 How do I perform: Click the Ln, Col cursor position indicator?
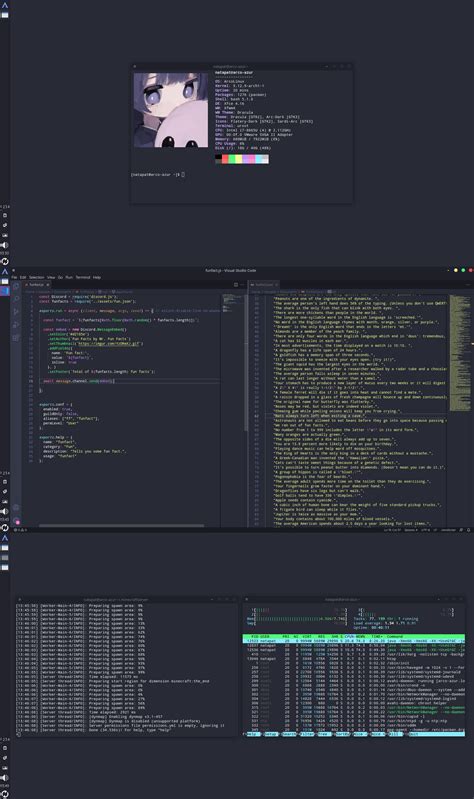pyautogui.click(x=392, y=530)
